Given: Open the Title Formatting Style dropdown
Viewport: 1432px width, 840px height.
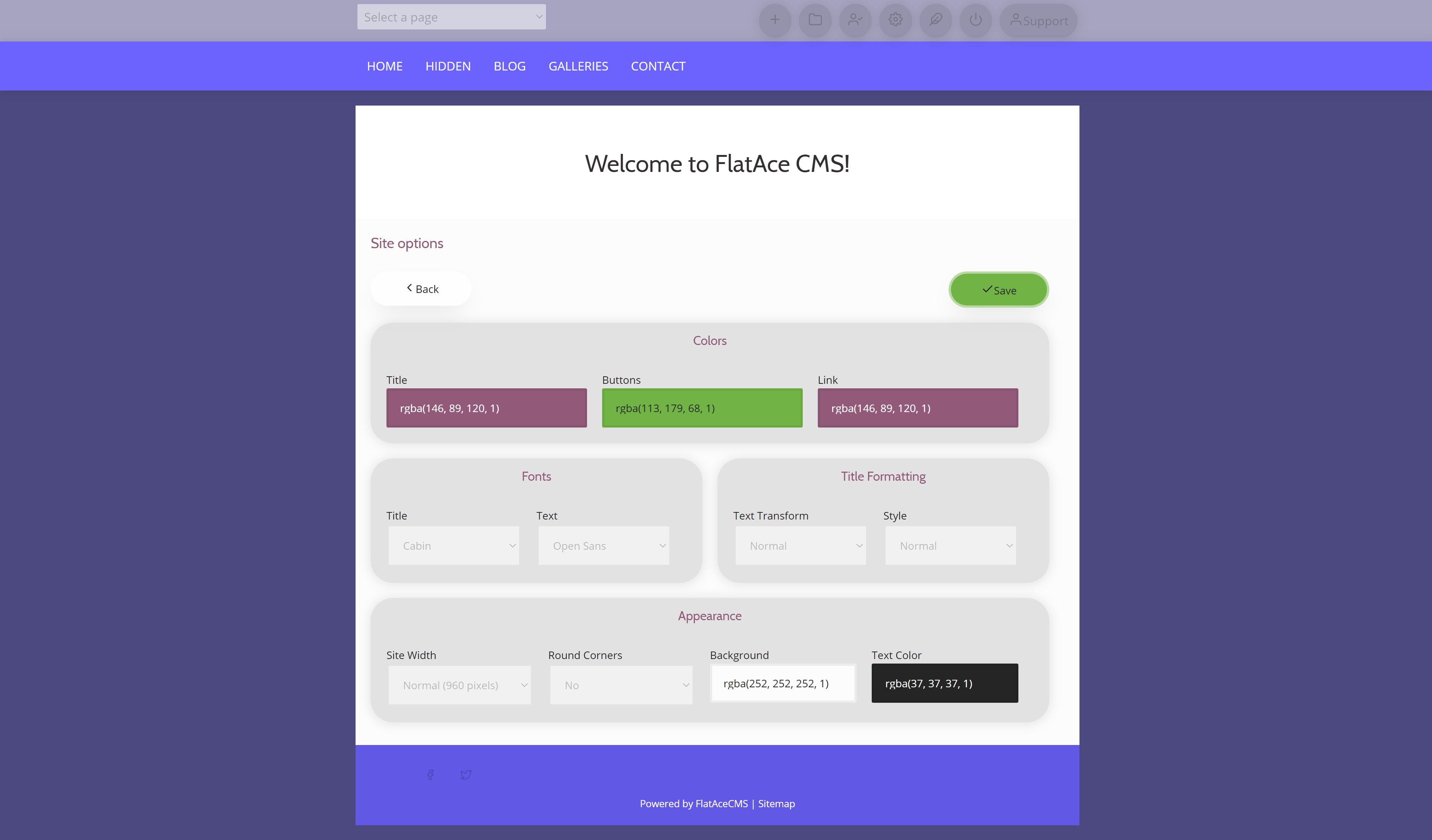Looking at the screenshot, I should coord(950,546).
